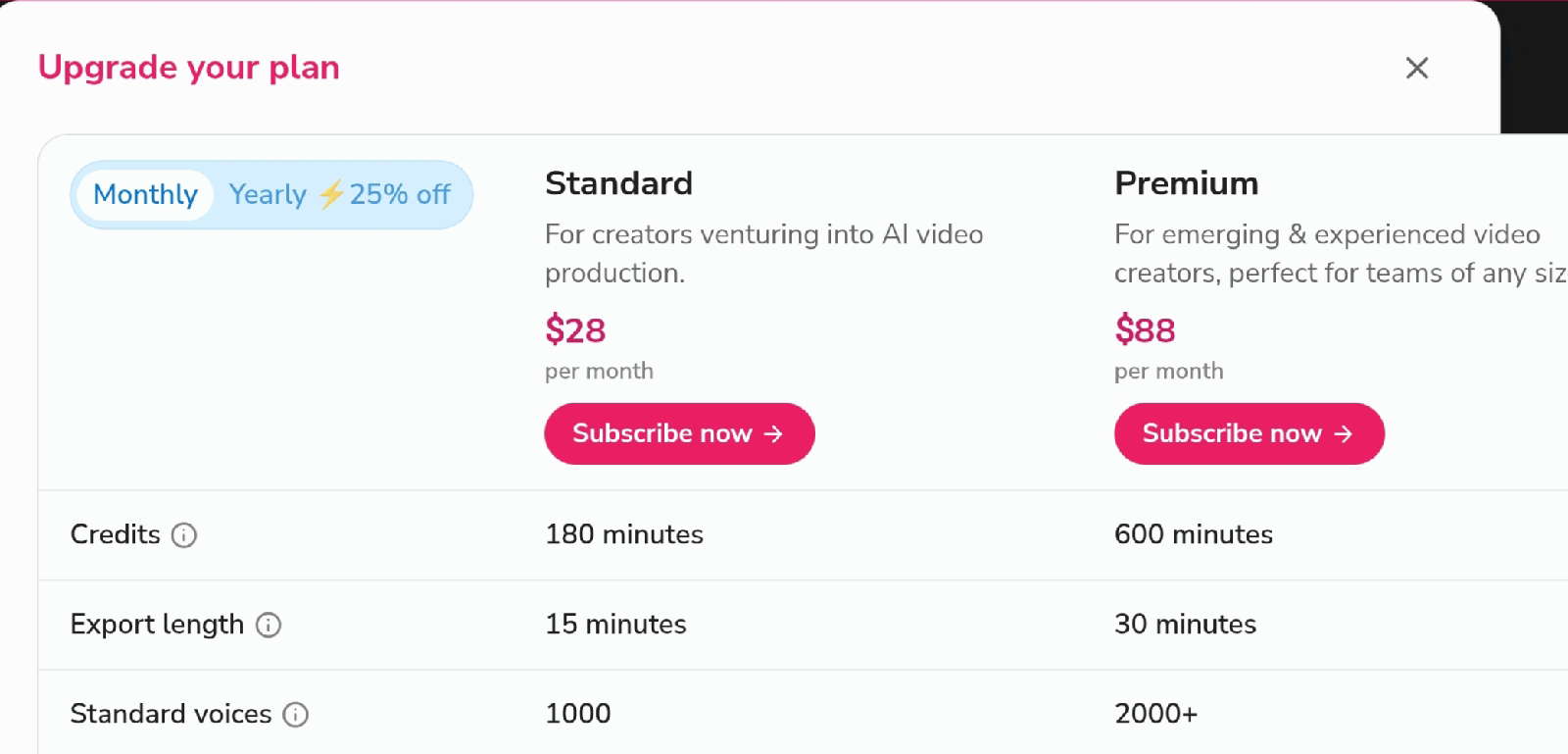
Task: Click the $28 Standard price
Action: click(x=575, y=329)
